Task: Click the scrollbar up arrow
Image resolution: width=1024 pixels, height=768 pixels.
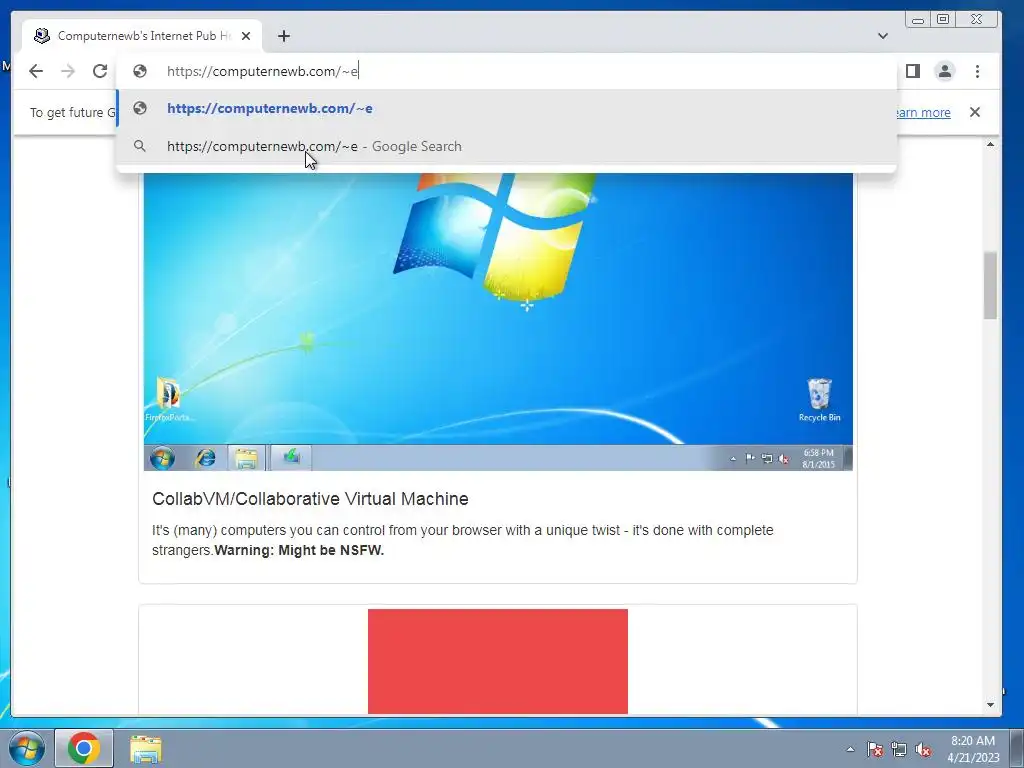Action: 991,144
